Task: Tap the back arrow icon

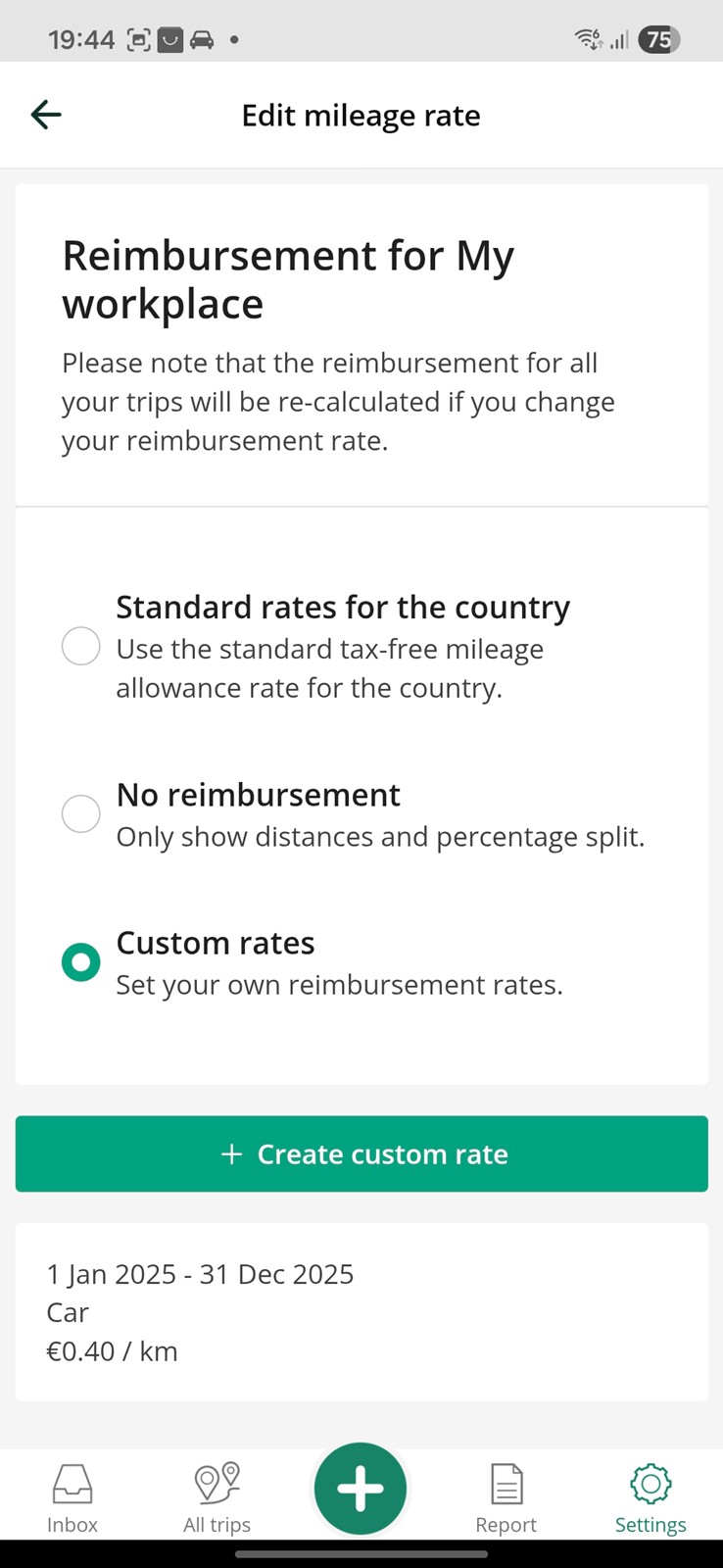Action: pos(46,115)
